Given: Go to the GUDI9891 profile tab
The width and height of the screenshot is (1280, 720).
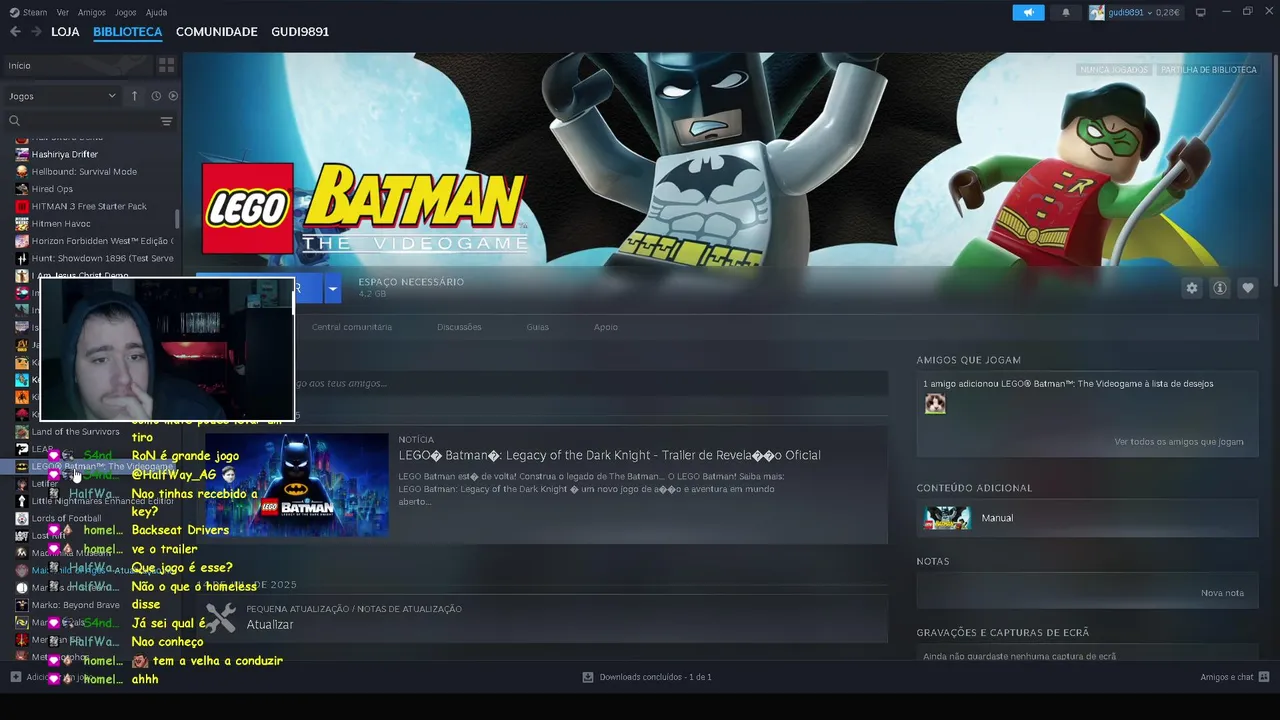Looking at the screenshot, I should [300, 32].
